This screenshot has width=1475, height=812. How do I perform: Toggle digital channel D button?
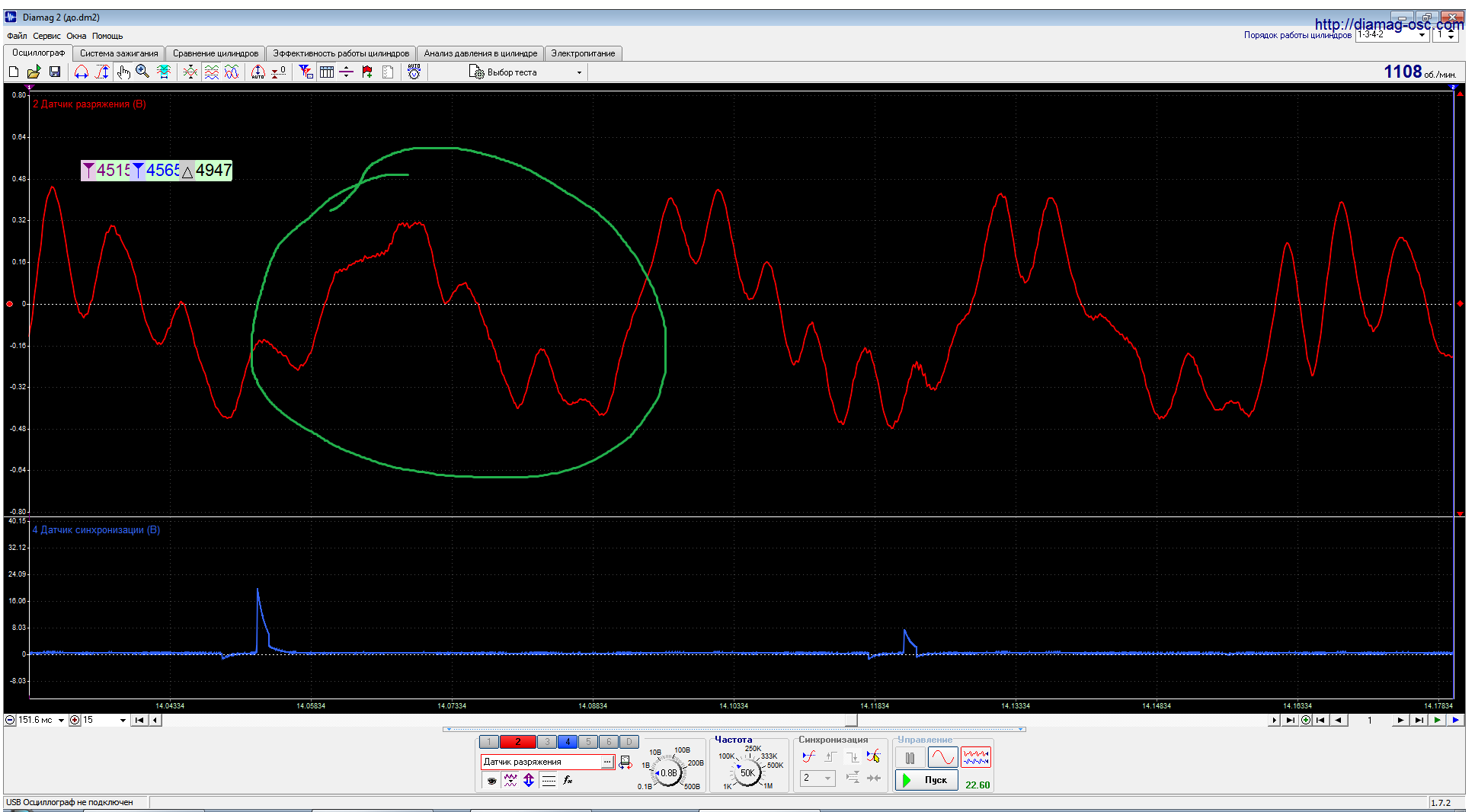click(629, 742)
